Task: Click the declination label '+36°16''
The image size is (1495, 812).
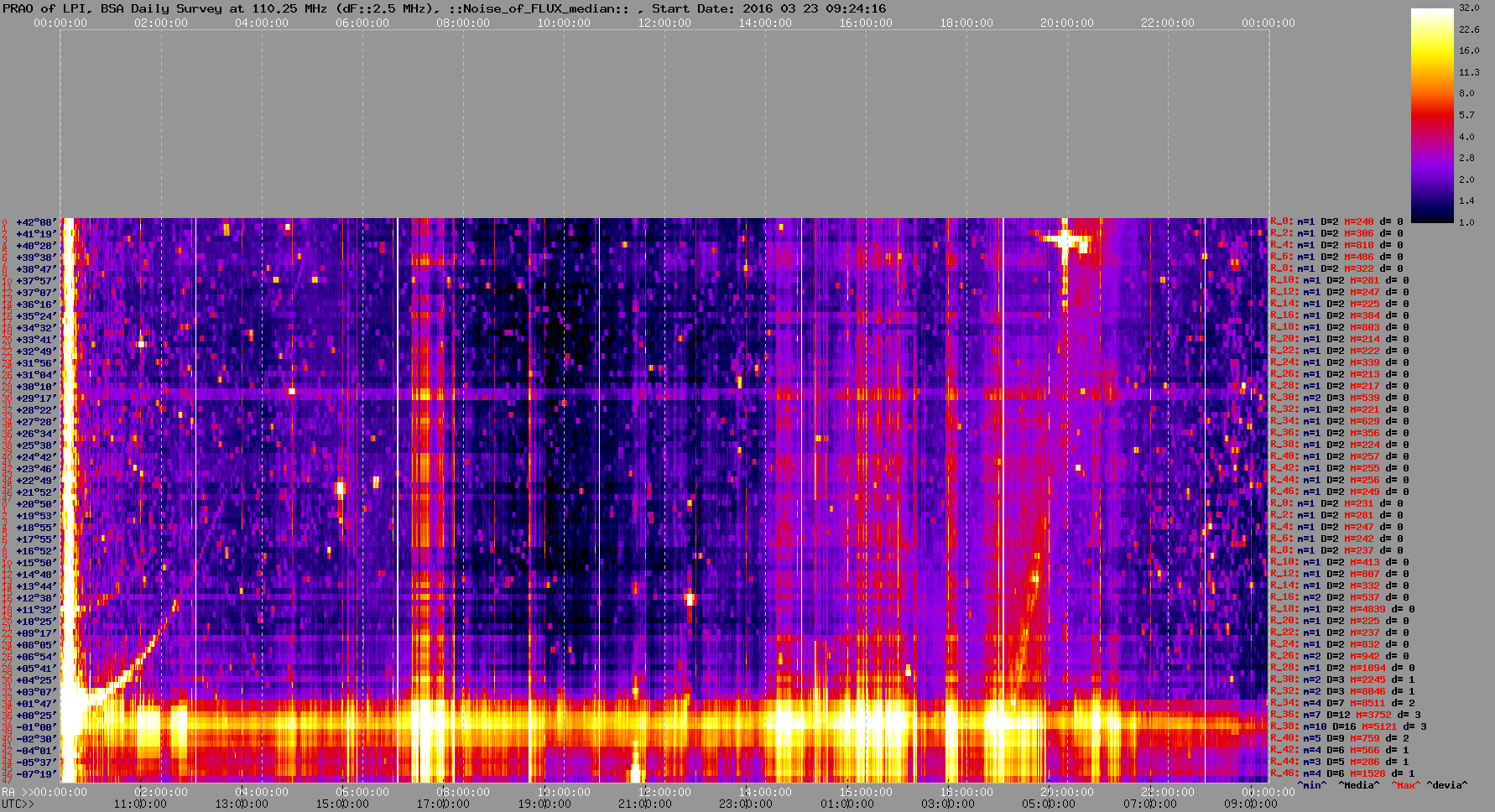Action: click(36, 304)
